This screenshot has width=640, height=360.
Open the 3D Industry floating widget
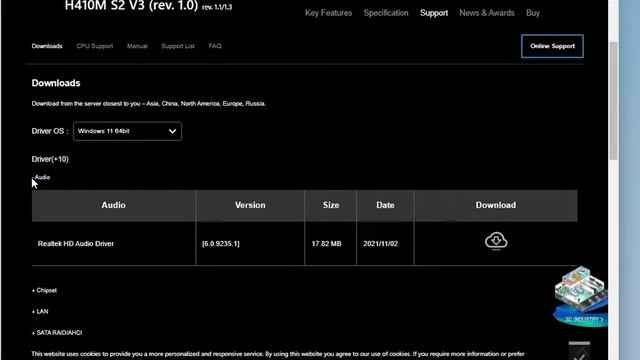pyautogui.click(x=580, y=297)
